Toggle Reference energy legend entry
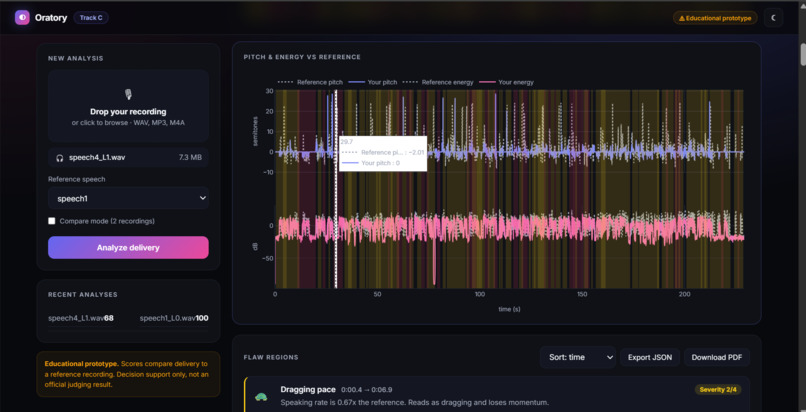The width and height of the screenshot is (806, 412). click(438, 82)
